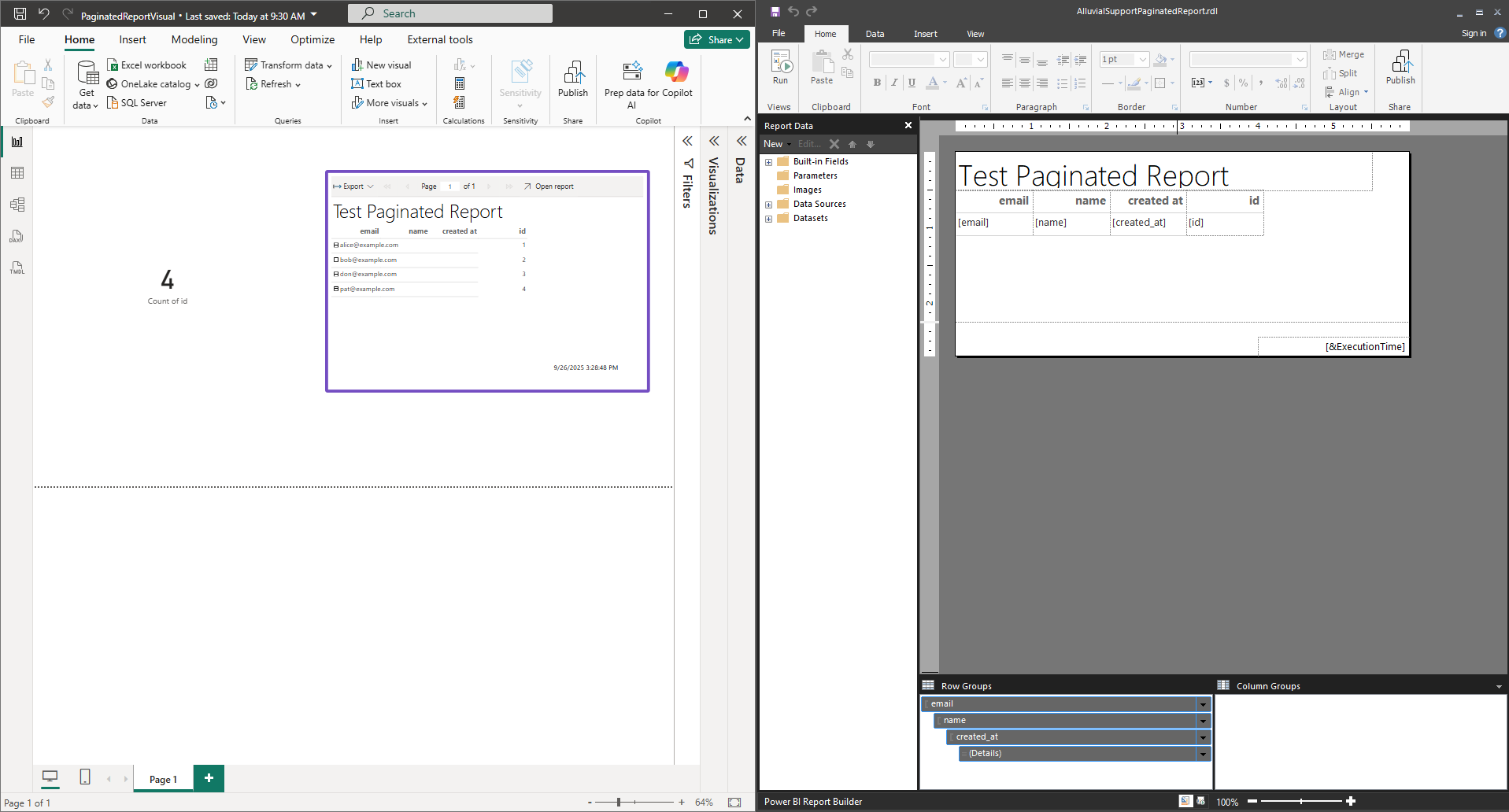Screen dimensions: 1509x812
Task: Expand the Datasets folder in Report Data
Action: (768, 219)
